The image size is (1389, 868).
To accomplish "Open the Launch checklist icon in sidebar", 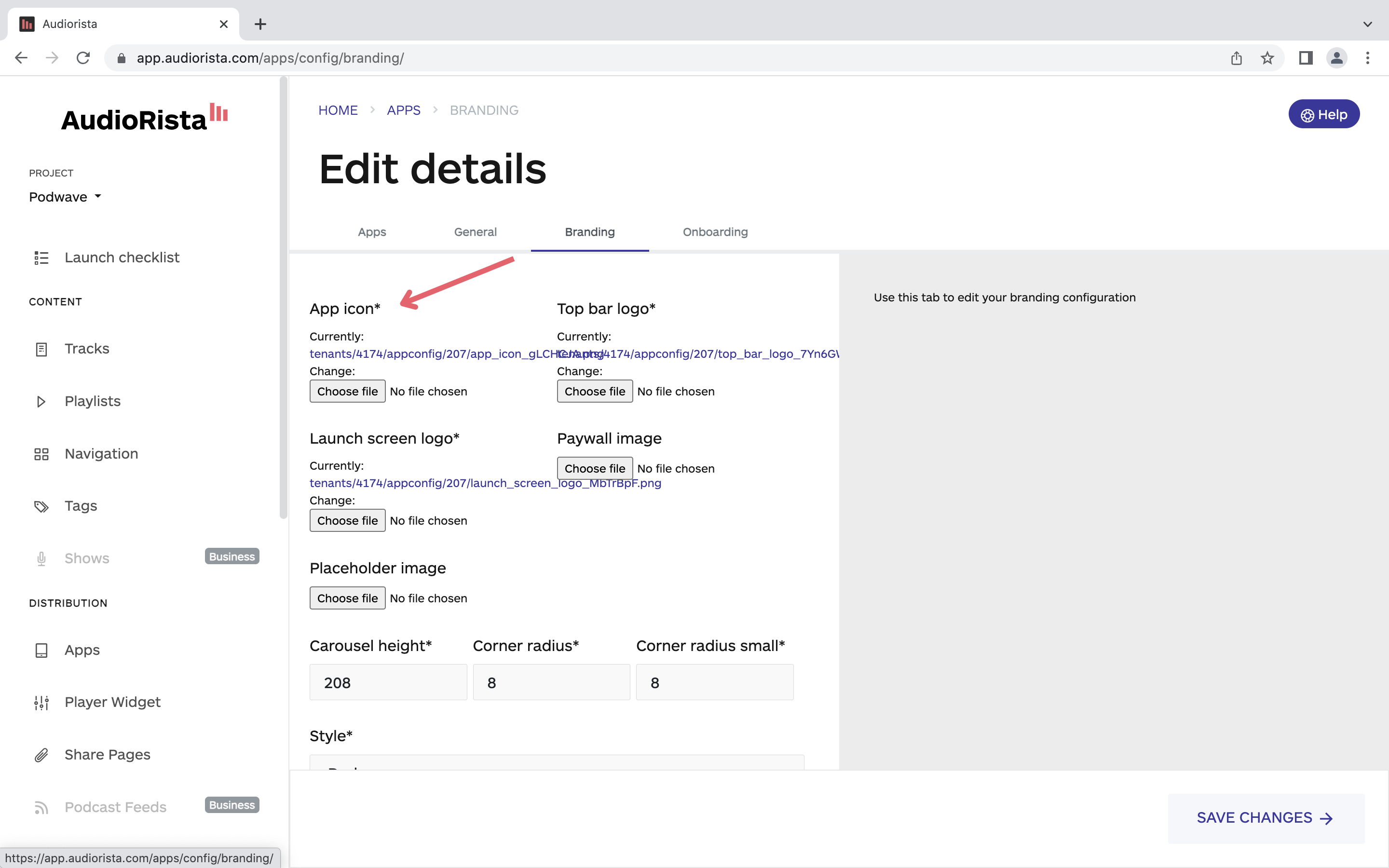I will pos(41,258).
